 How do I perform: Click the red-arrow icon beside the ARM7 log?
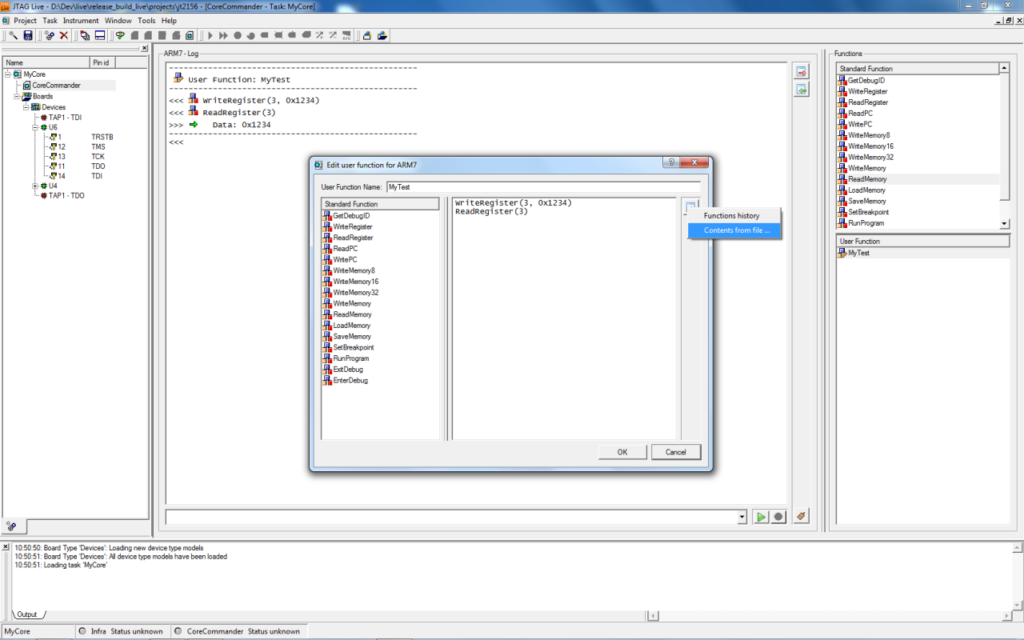(801, 71)
